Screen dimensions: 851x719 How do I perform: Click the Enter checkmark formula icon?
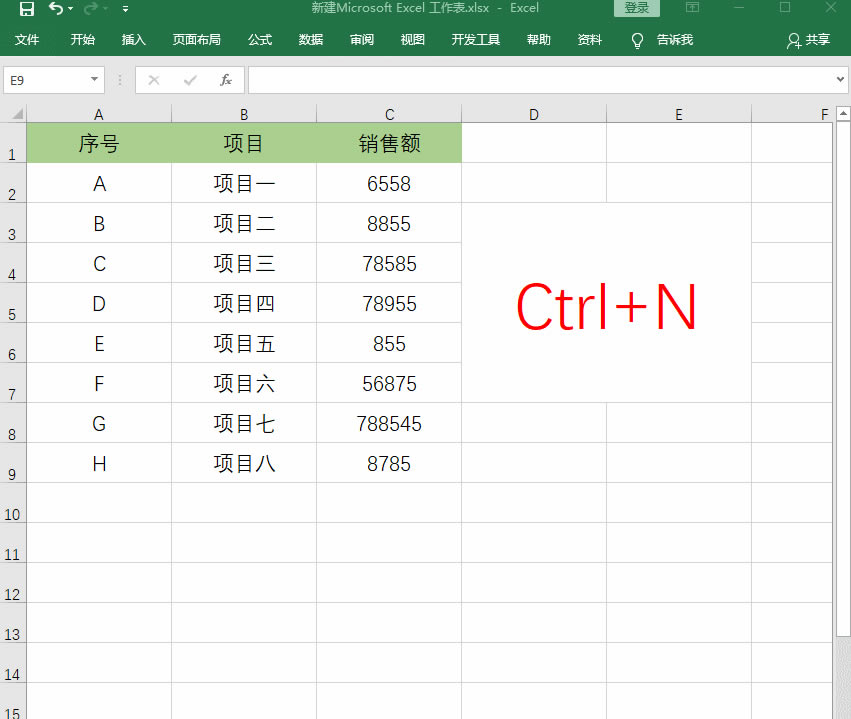190,80
